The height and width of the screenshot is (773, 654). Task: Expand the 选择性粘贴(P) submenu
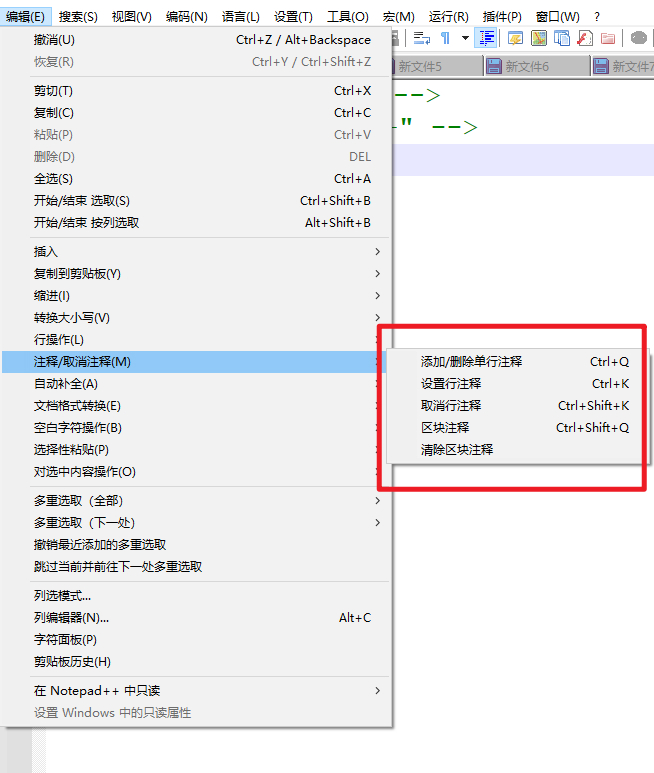196,450
